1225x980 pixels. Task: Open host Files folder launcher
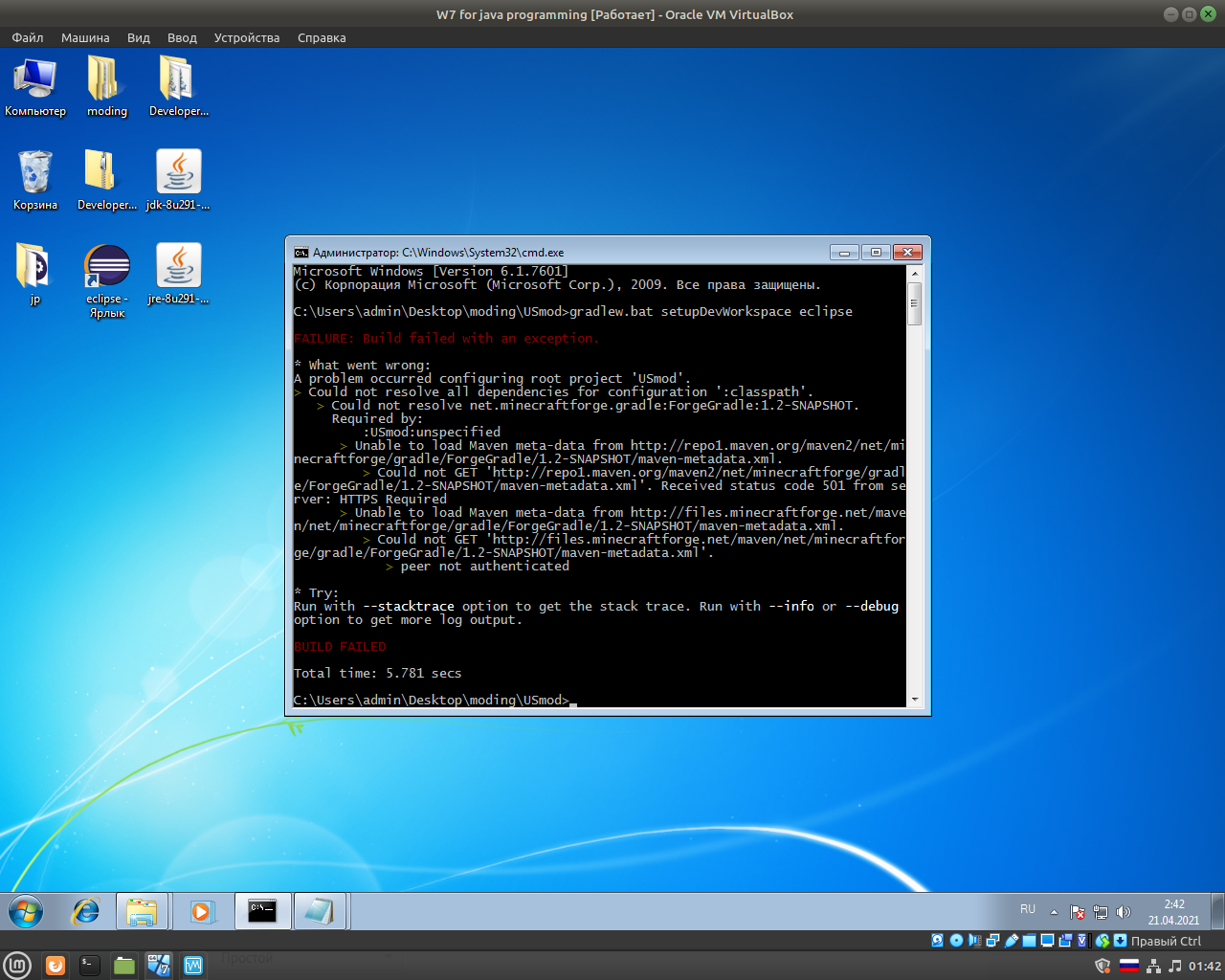point(124,966)
